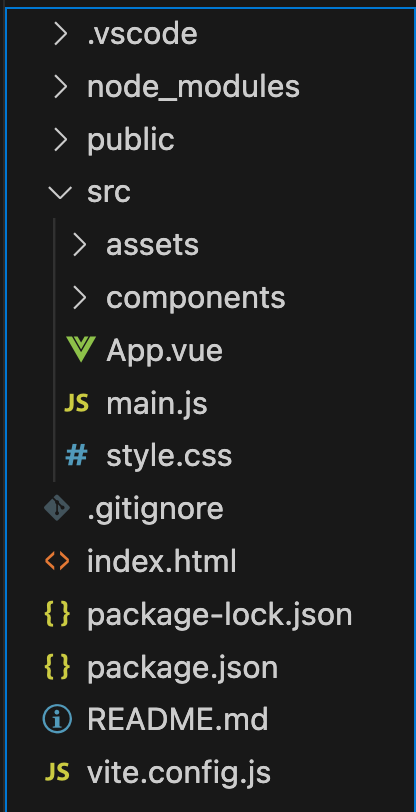Screen dimensions: 416x812
Task: Click the JS icon beside vite.config.js
Action: 57,773
